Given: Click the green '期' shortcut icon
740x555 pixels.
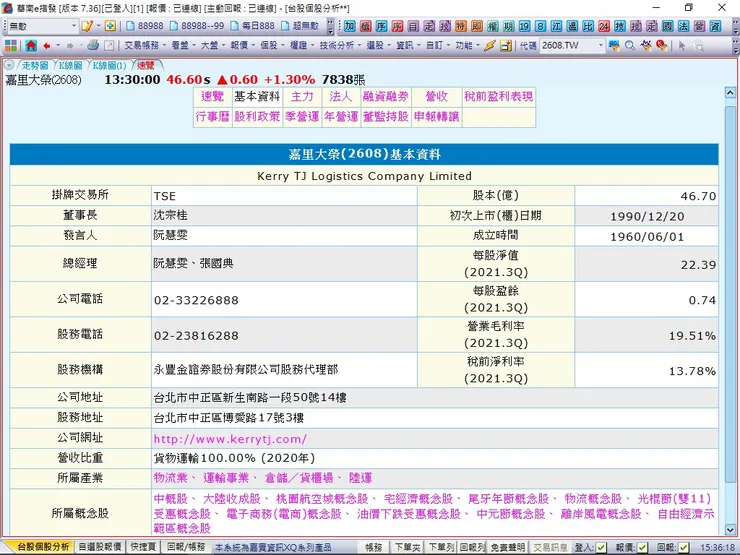Looking at the screenshot, I should (509, 26).
